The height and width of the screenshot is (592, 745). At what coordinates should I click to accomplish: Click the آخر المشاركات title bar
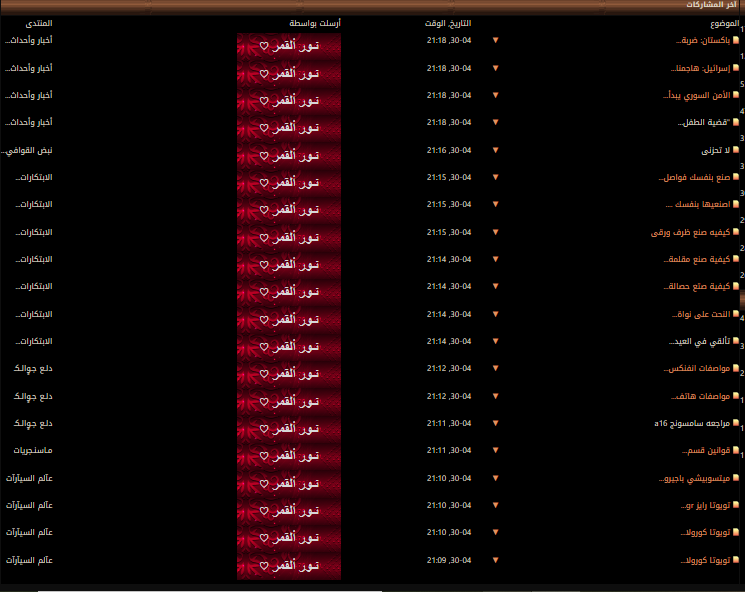click(x=372, y=6)
